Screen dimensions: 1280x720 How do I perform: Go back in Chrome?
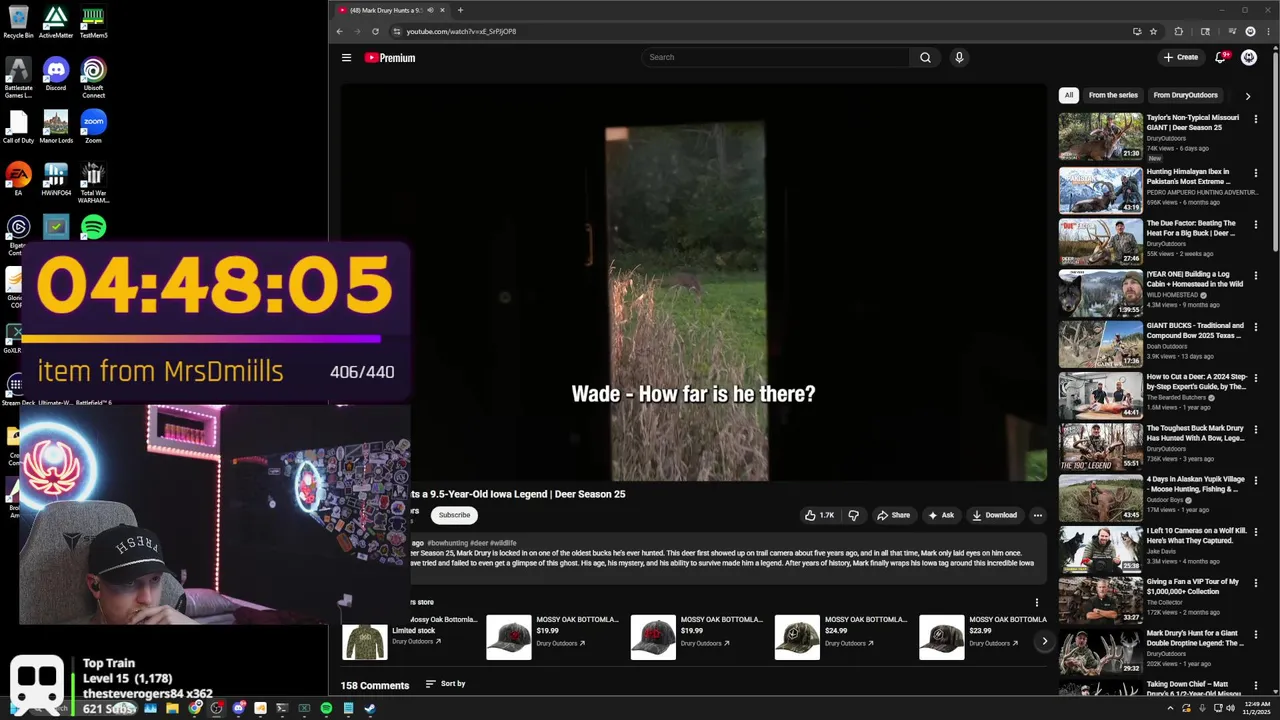tap(339, 31)
